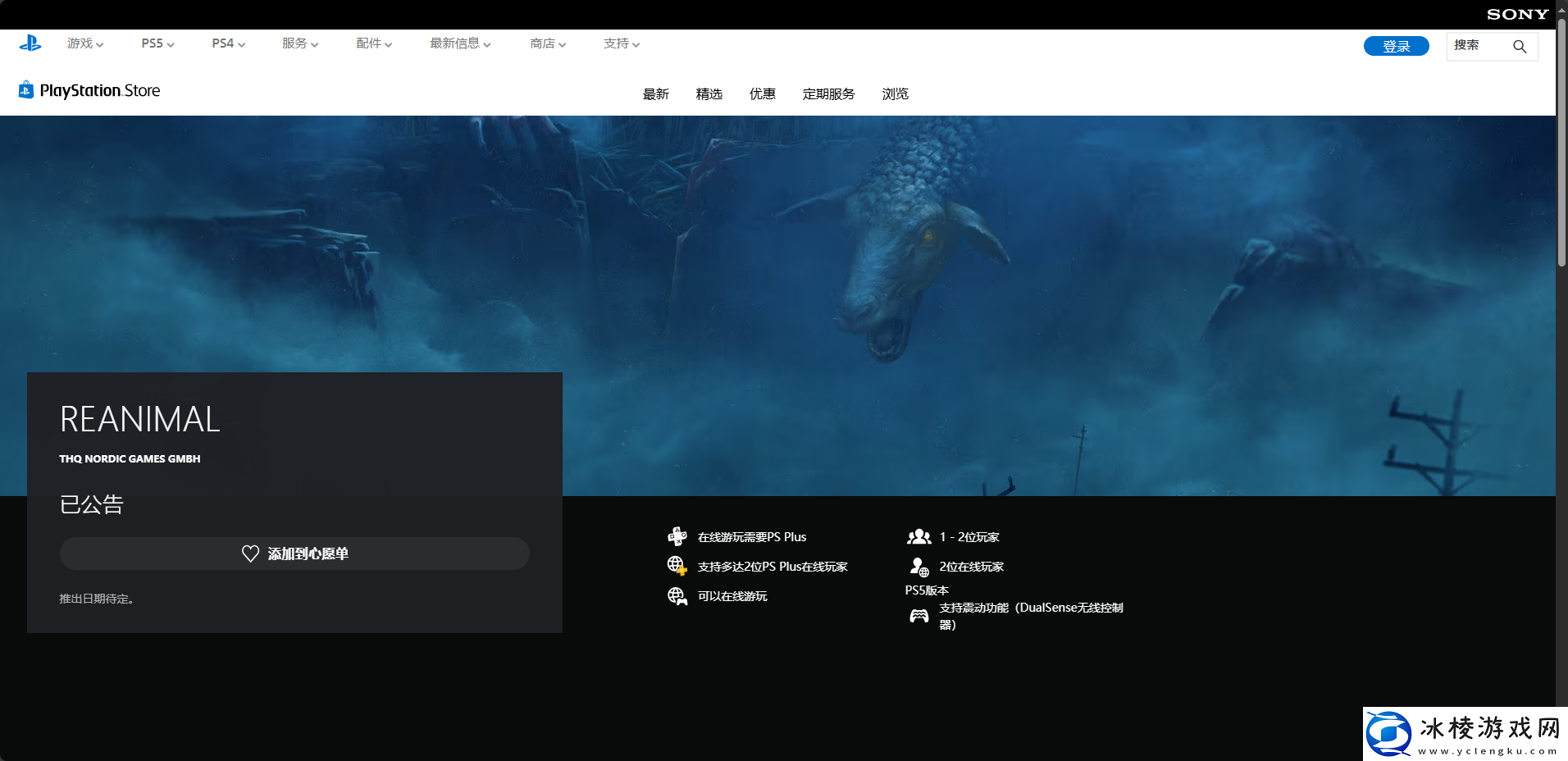The image size is (1568, 761).
Task: Click the PS Plus online play icon
Action: 677,537
